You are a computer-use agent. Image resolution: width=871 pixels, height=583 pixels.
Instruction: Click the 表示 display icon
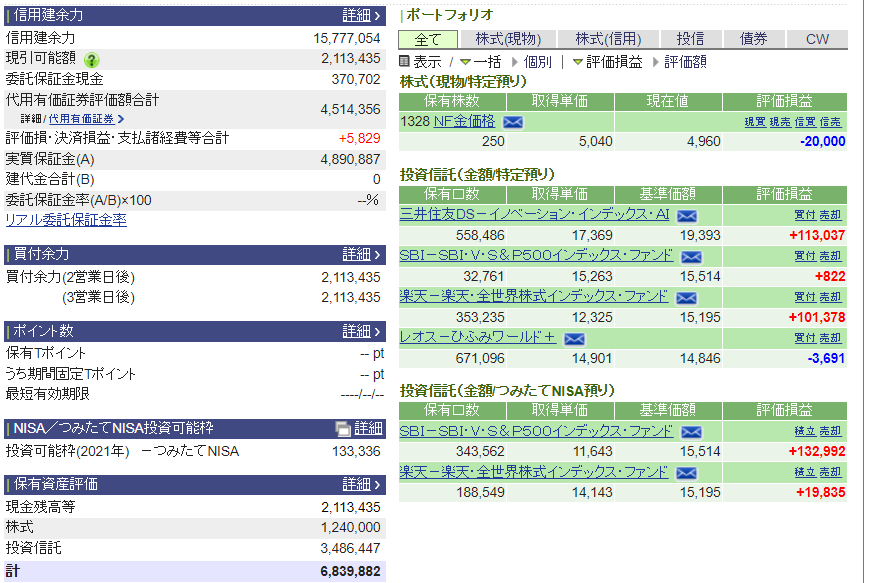(x=405, y=60)
